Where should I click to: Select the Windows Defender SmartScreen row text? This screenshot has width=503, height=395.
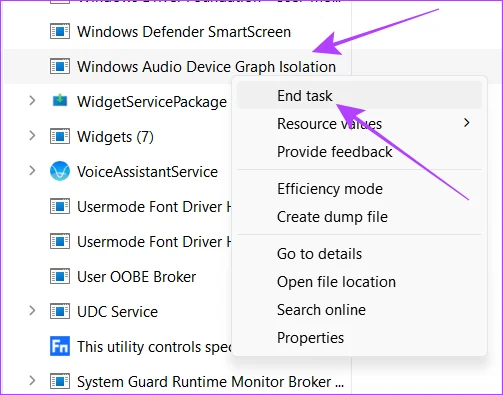[x=184, y=32]
